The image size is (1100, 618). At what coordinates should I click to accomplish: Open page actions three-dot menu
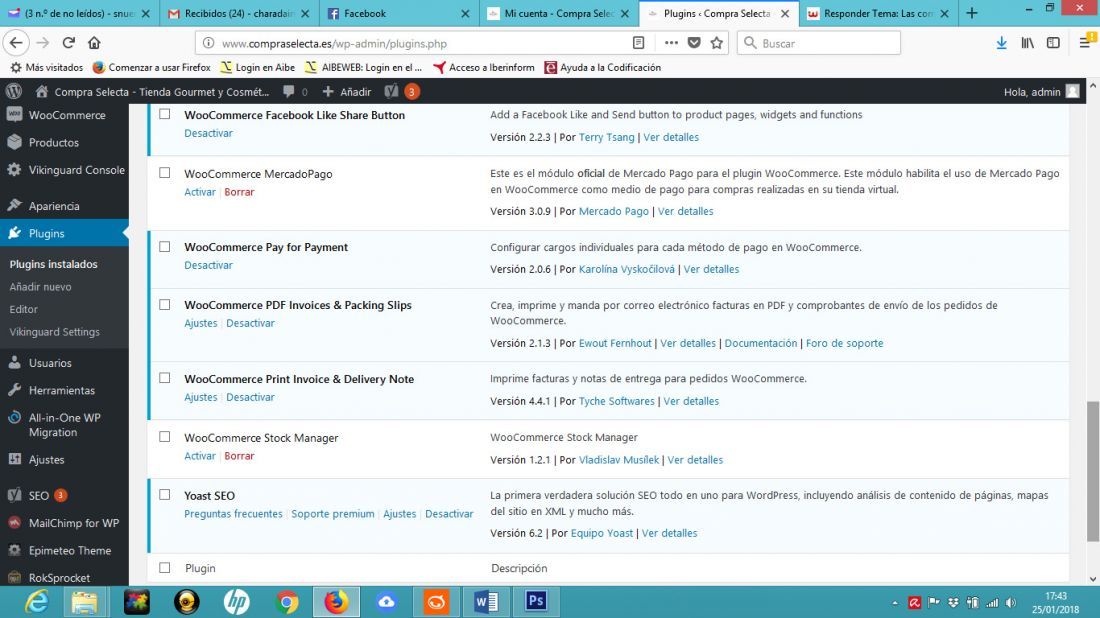pos(671,43)
